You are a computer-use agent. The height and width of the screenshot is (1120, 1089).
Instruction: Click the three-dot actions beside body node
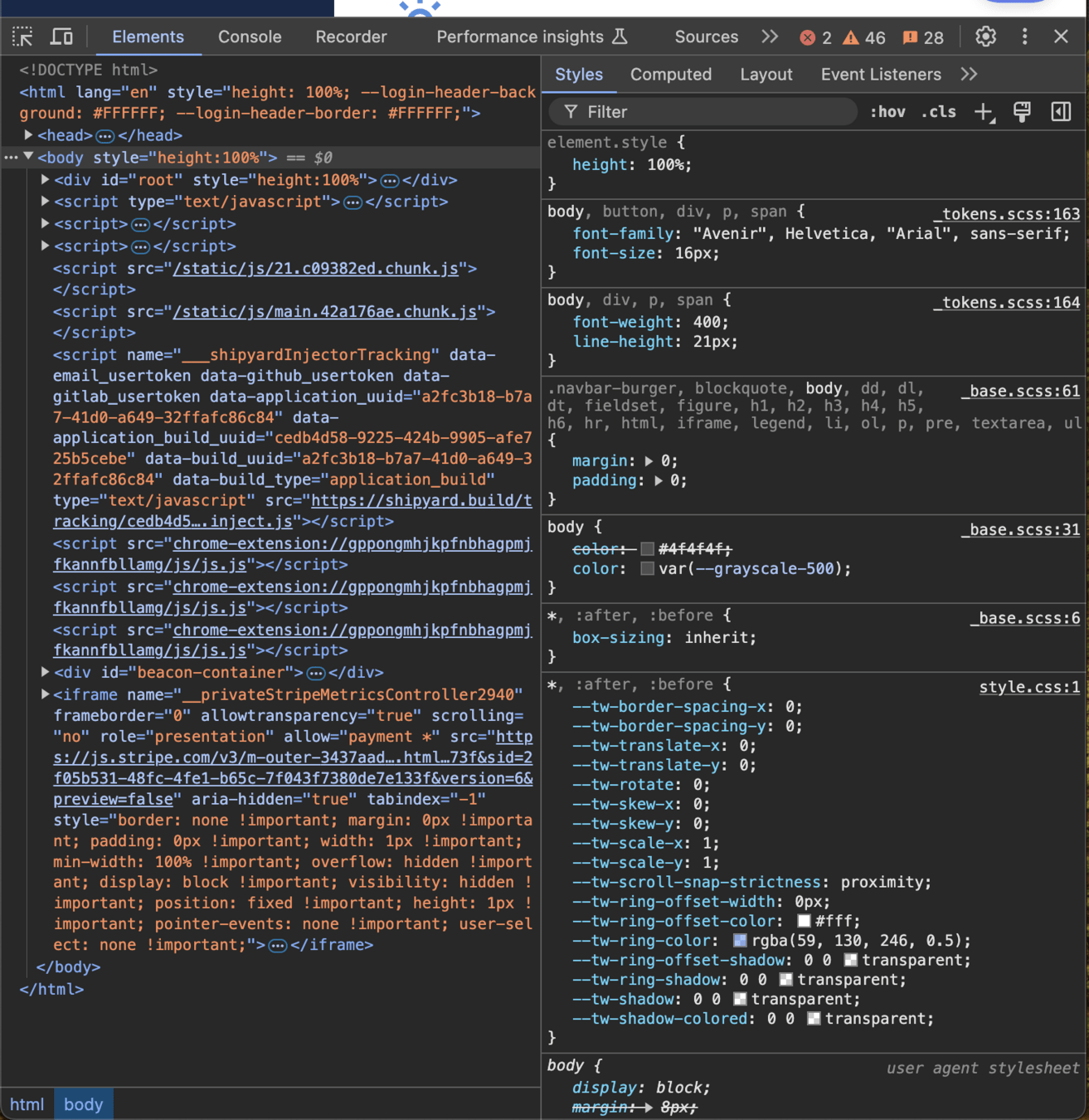coord(11,157)
